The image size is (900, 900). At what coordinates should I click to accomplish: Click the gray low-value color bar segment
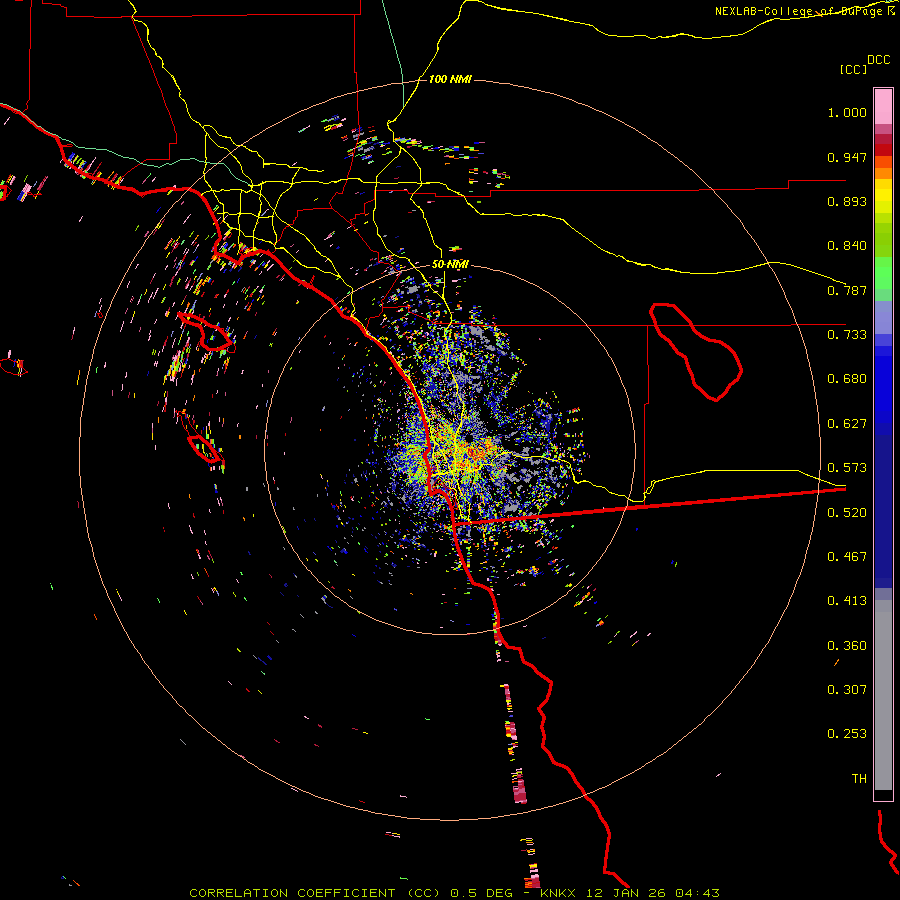point(883,695)
